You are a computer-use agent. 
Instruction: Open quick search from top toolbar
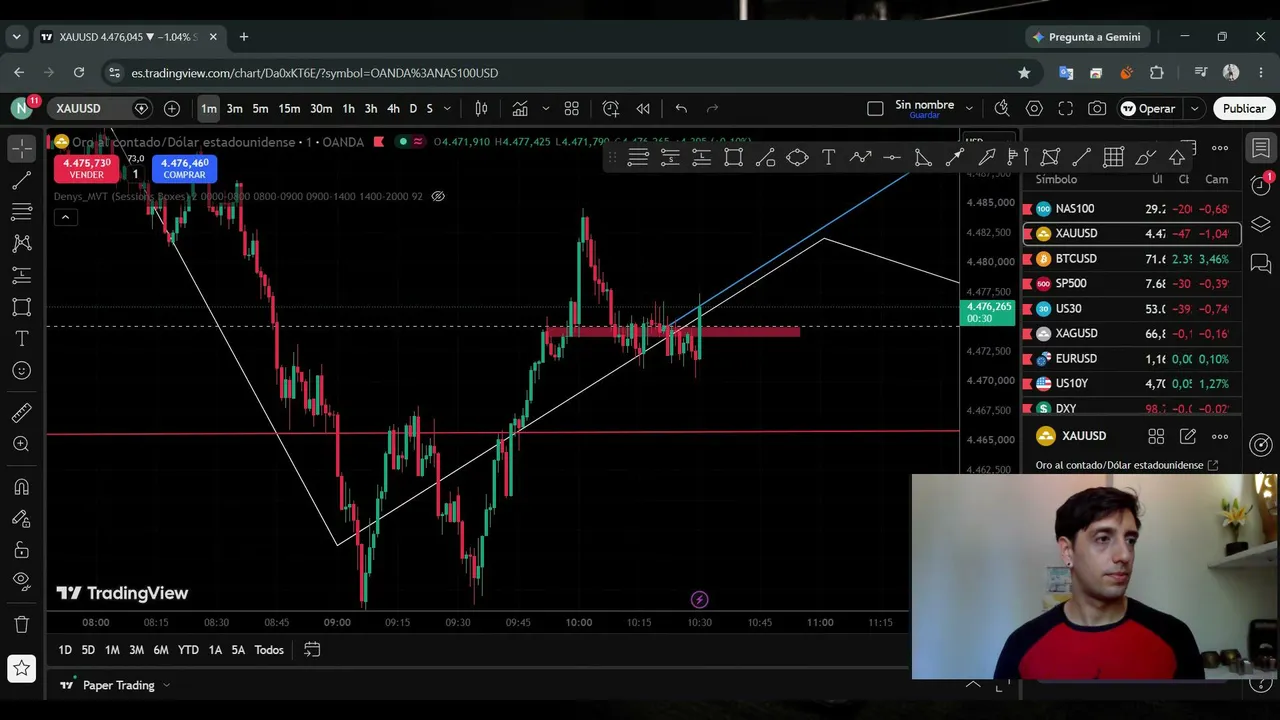[x=1002, y=108]
